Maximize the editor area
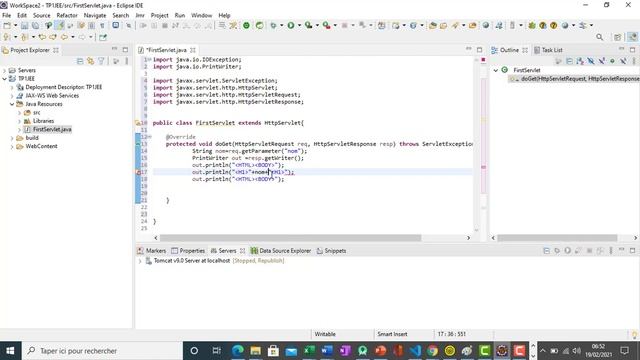This screenshot has width=640, height=360. pos(480,50)
